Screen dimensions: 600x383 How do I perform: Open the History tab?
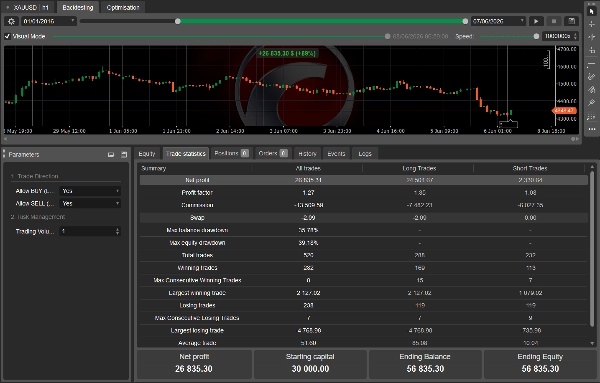(x=307, y=153)
